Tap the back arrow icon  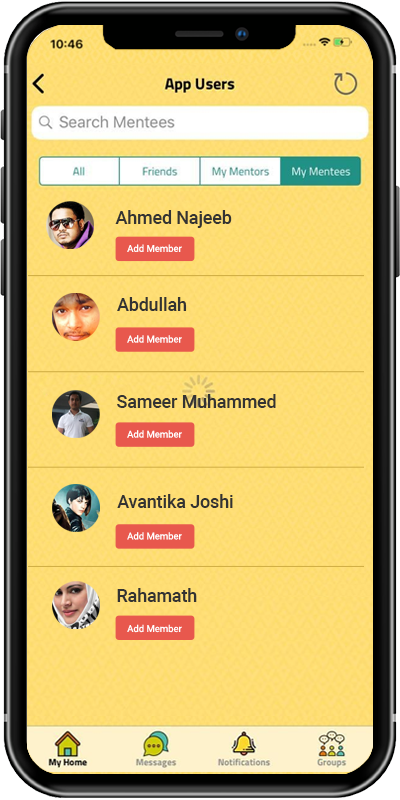pos(39,84)
